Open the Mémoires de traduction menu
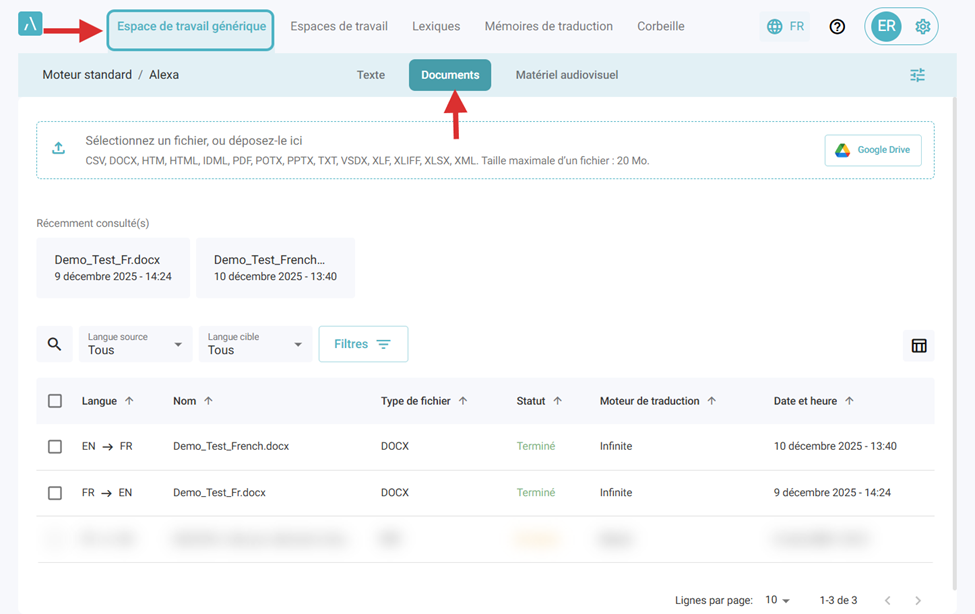975x614 pixels. [548, 26]
